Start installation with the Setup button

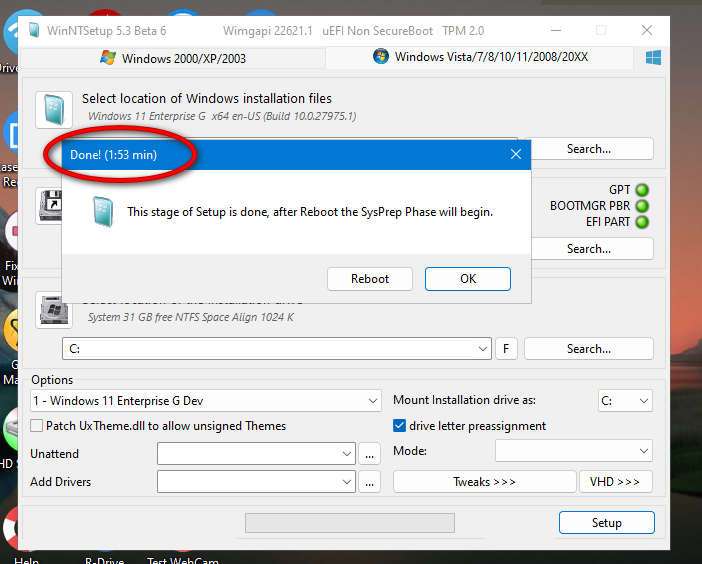[x=607, y=522]
